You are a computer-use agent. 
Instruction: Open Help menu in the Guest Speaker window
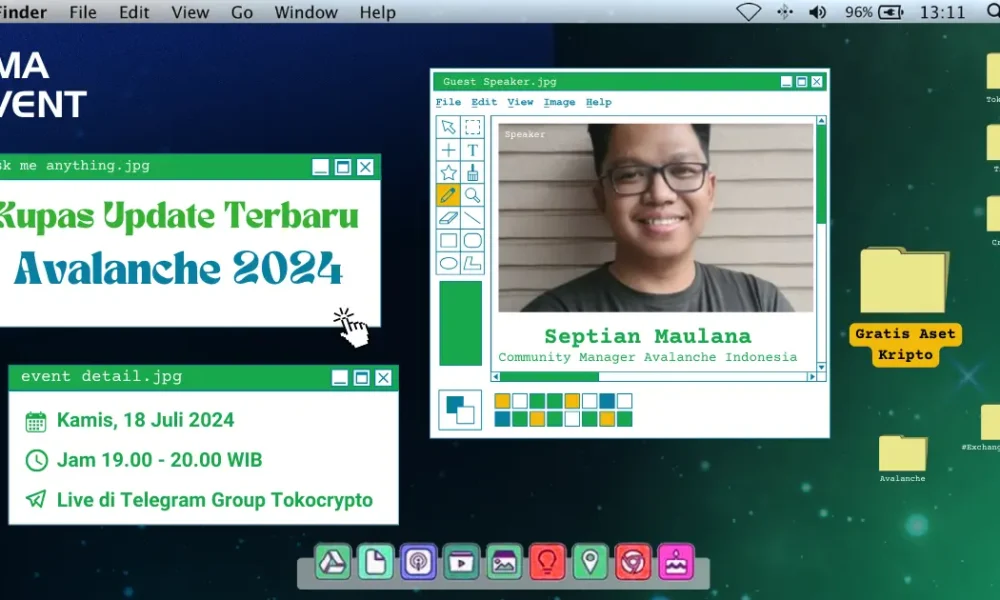coord(598,102)
